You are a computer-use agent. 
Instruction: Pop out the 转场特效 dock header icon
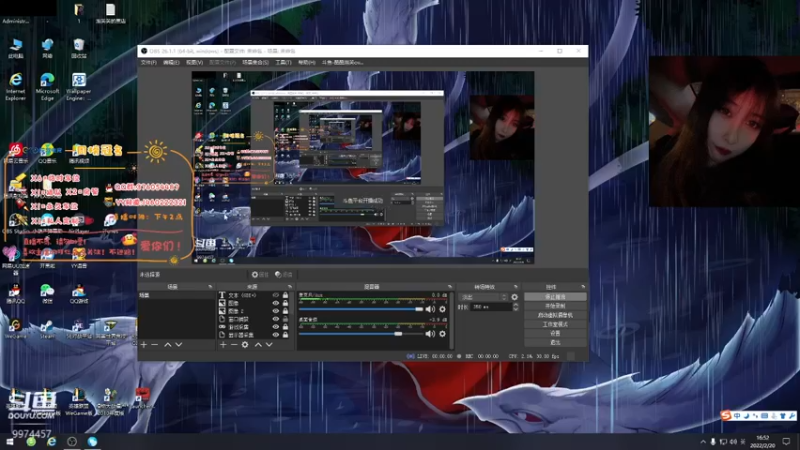point(515,287)
